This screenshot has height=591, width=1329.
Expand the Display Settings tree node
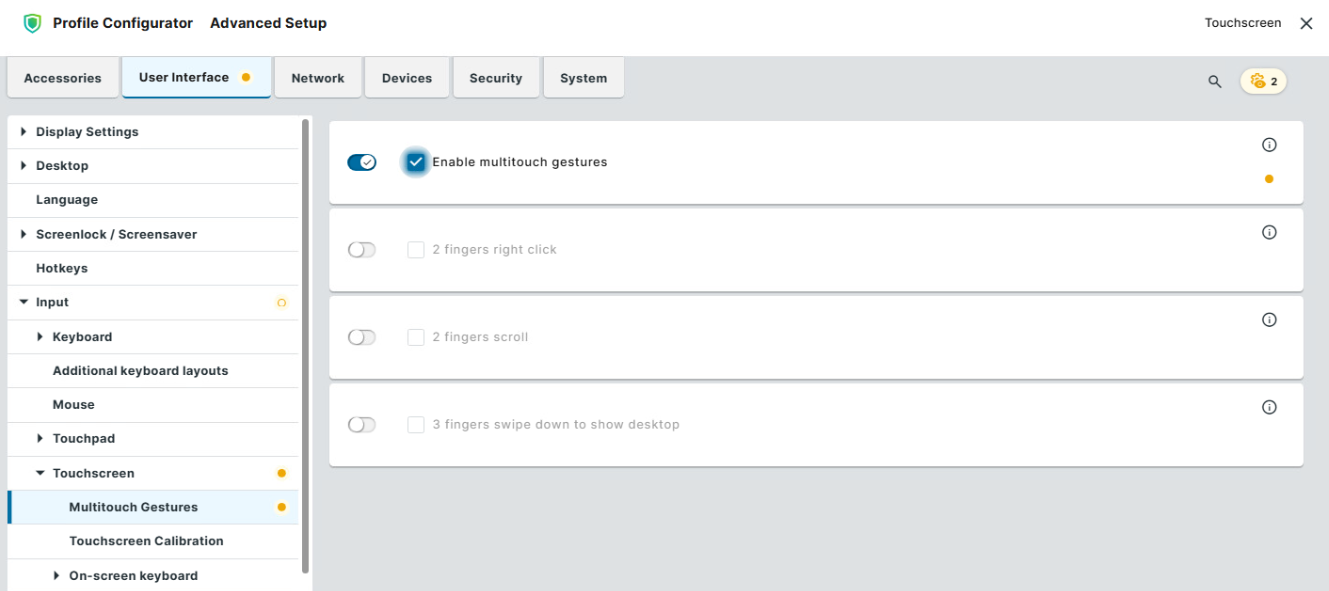click(23, 132)
